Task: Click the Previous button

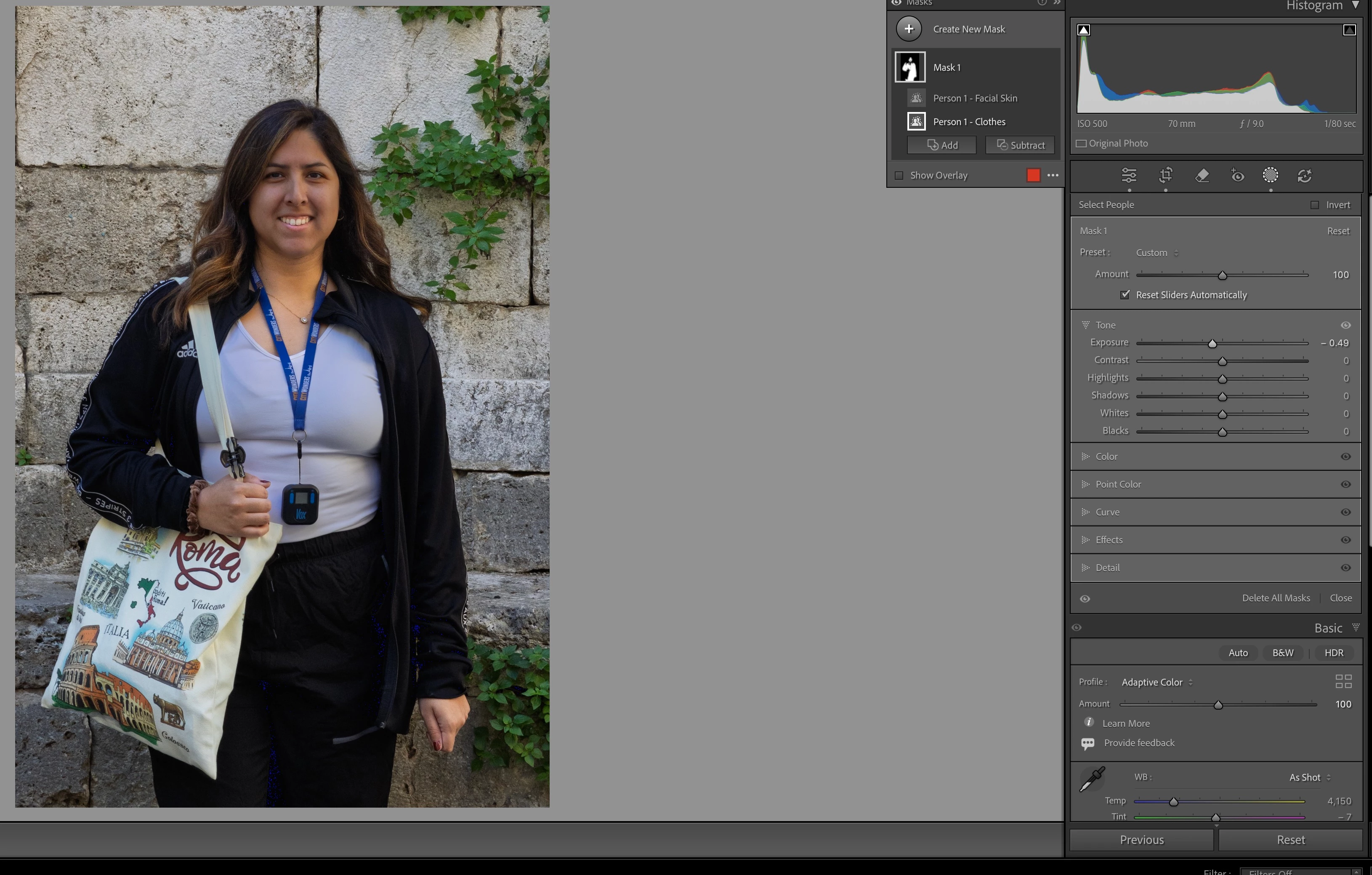Action: [x=1141, y=840]
